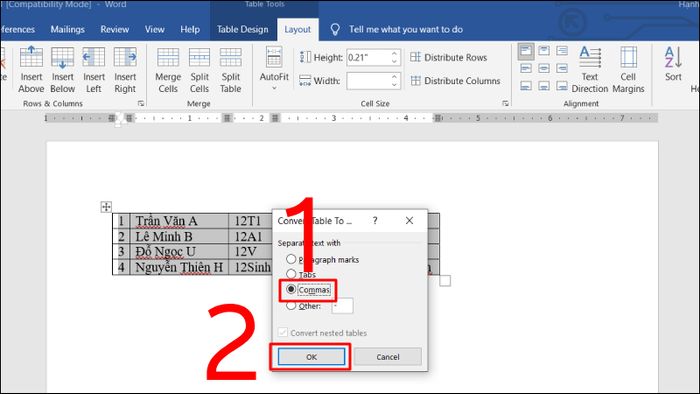Click the Sort A-Z icon
This screenshot has width=700, height=394.
pos(673,58)
